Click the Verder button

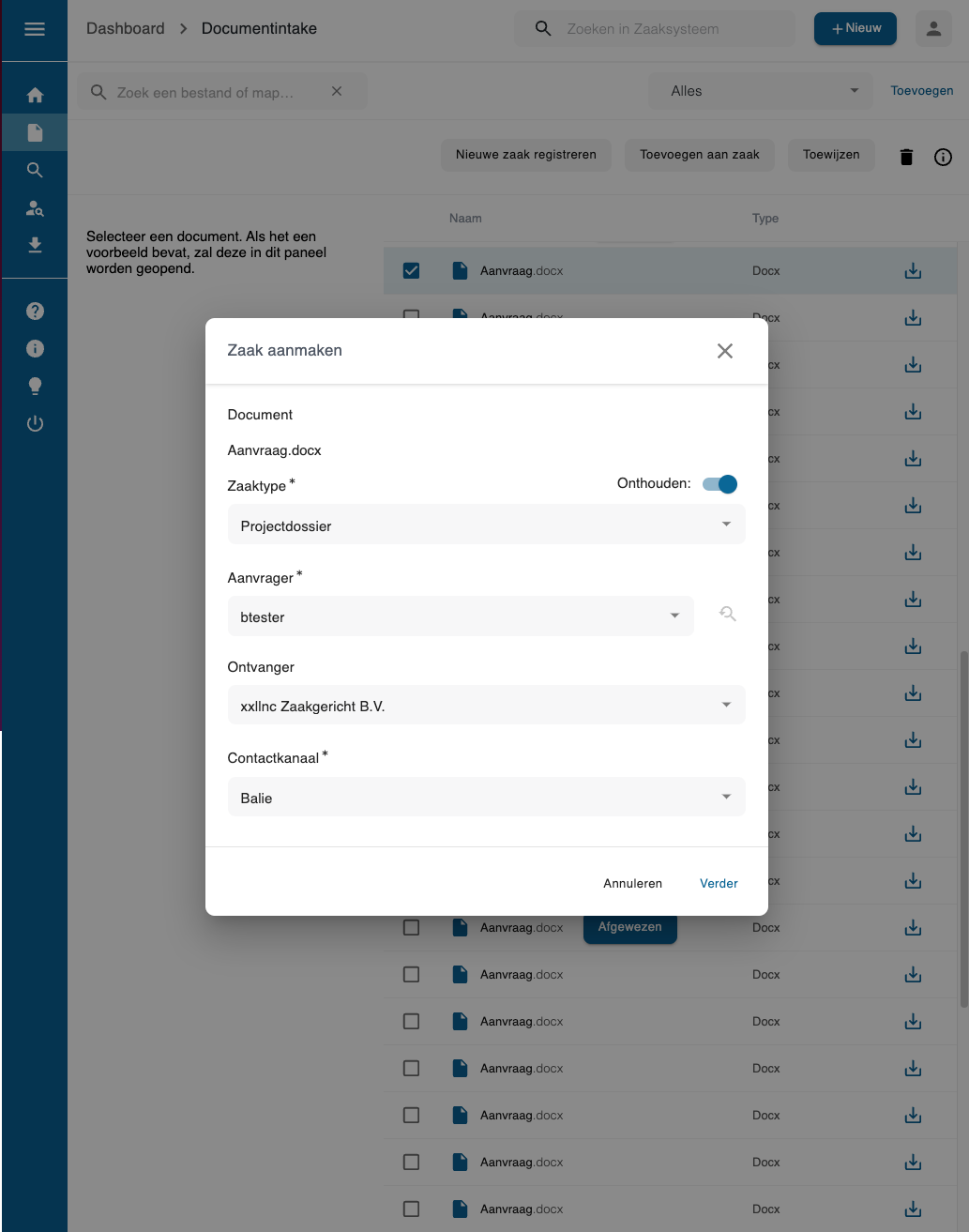[719, 883]
